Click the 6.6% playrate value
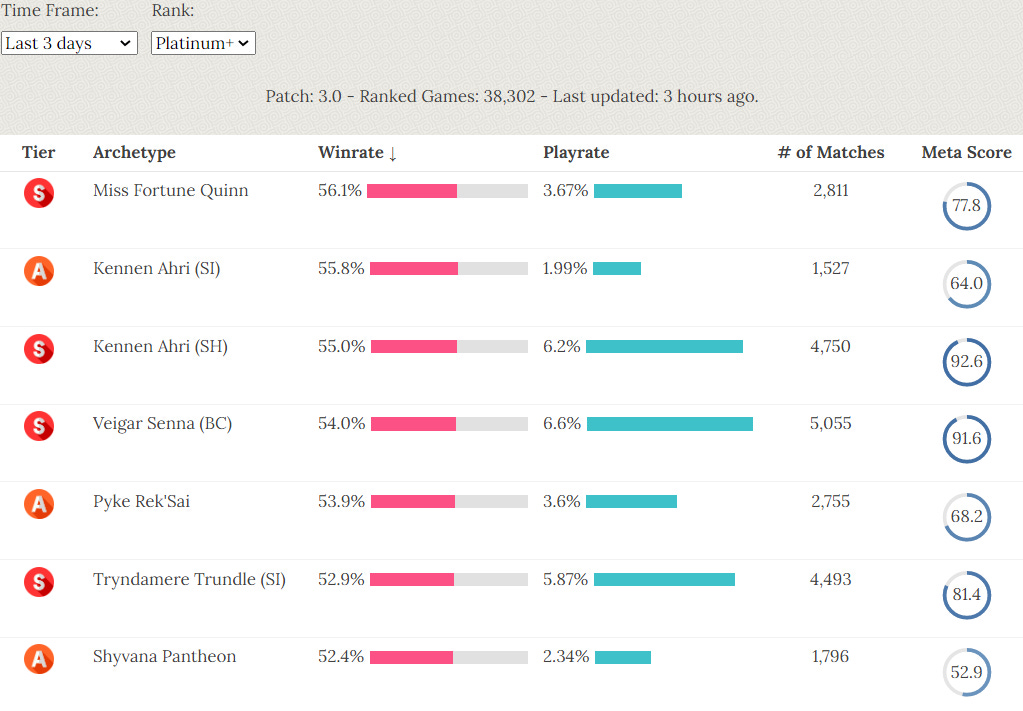The image size is (1023, 711). coord(562,423)
